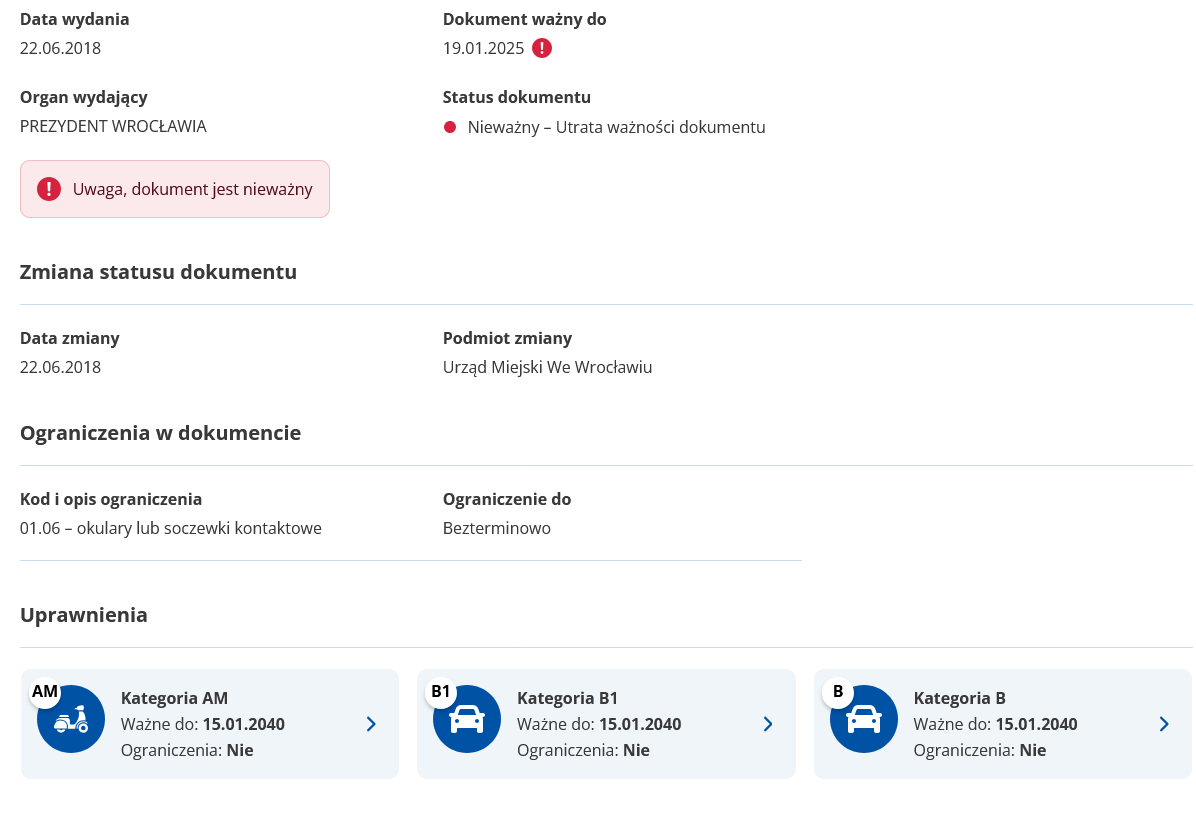Screen dimensions: 1196x813
Task: Click the car icon in Kategoria B1 card
Action: 467,720
